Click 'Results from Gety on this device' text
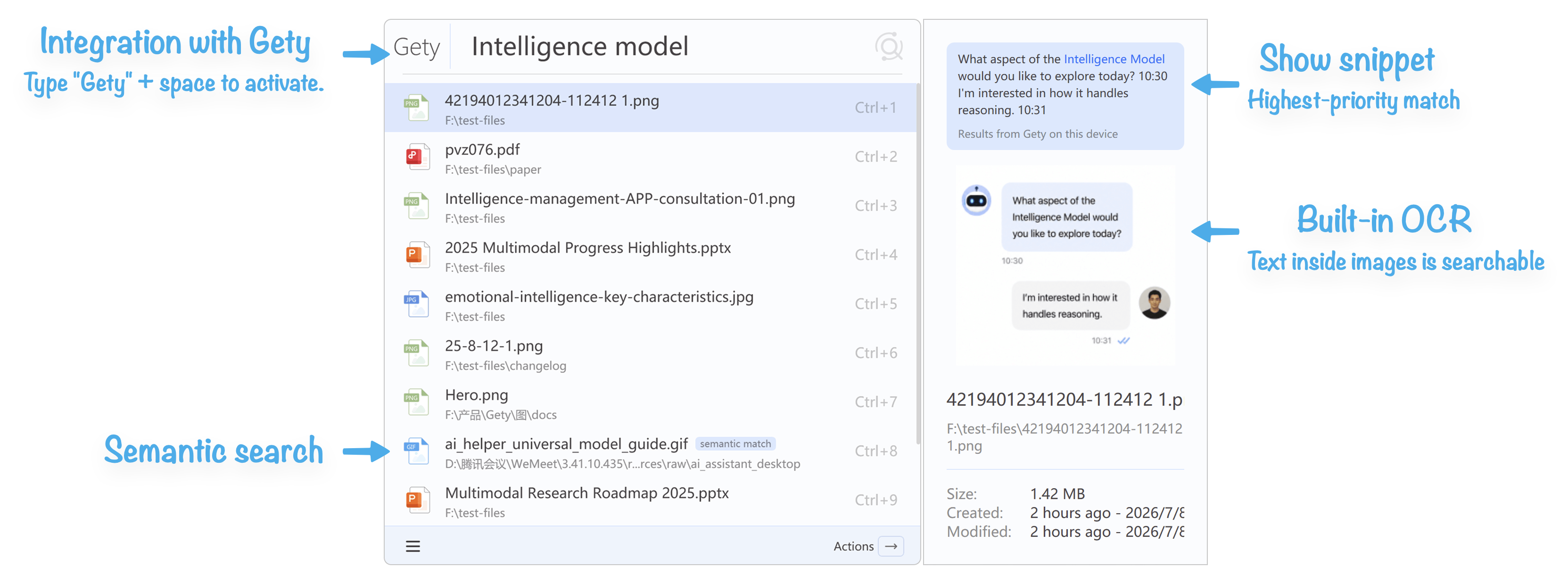The height and width of the screenshot is (584, 1568). click(1037, 134)
